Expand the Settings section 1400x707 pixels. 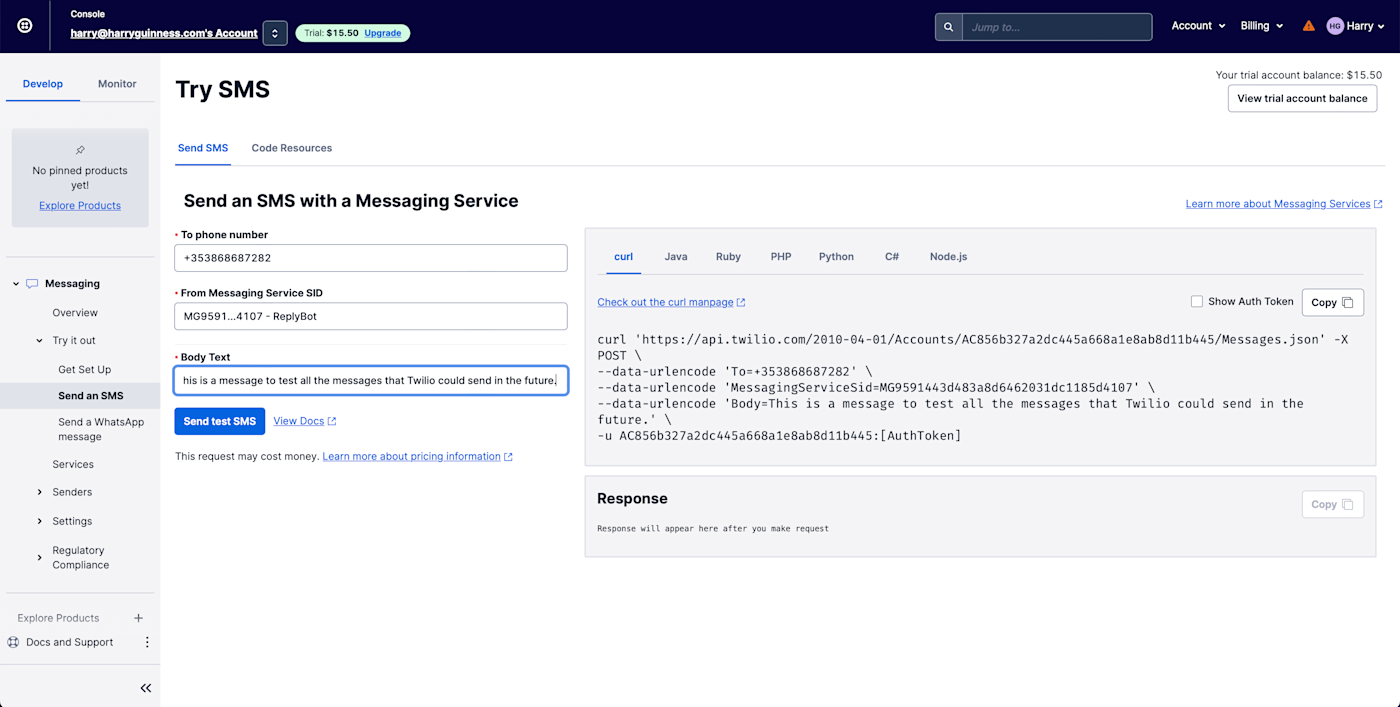(40, 521)
